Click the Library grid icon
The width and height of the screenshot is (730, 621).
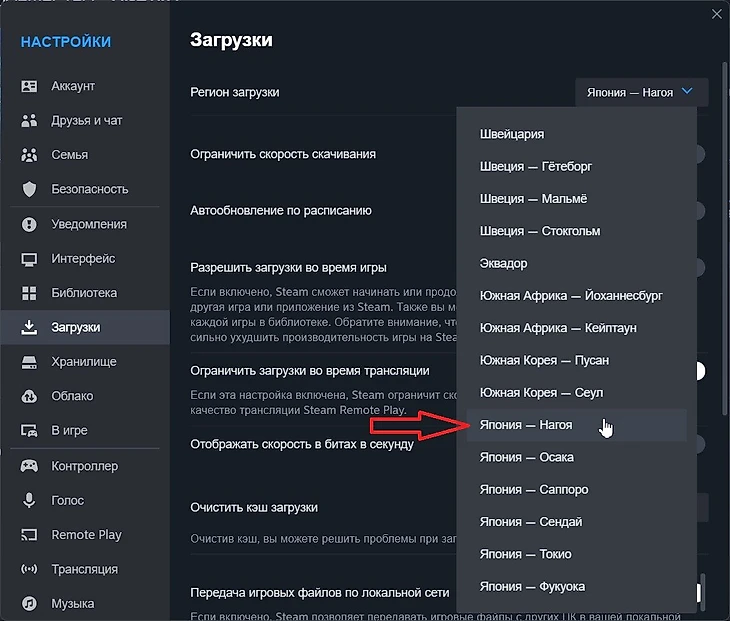pyautogui.click(x=29, y=293)
